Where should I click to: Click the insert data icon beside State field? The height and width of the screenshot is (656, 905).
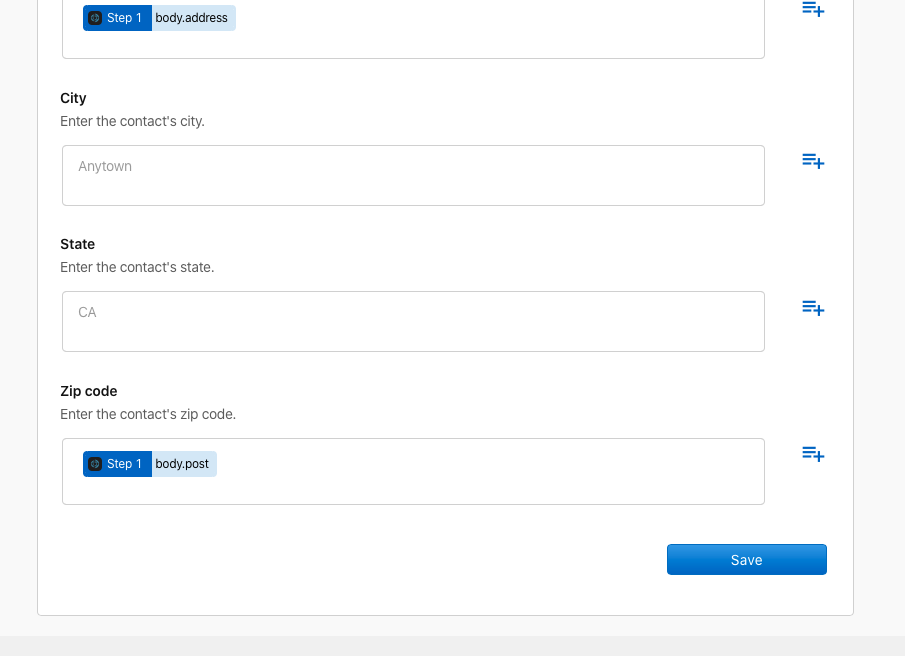pos(813,308)
